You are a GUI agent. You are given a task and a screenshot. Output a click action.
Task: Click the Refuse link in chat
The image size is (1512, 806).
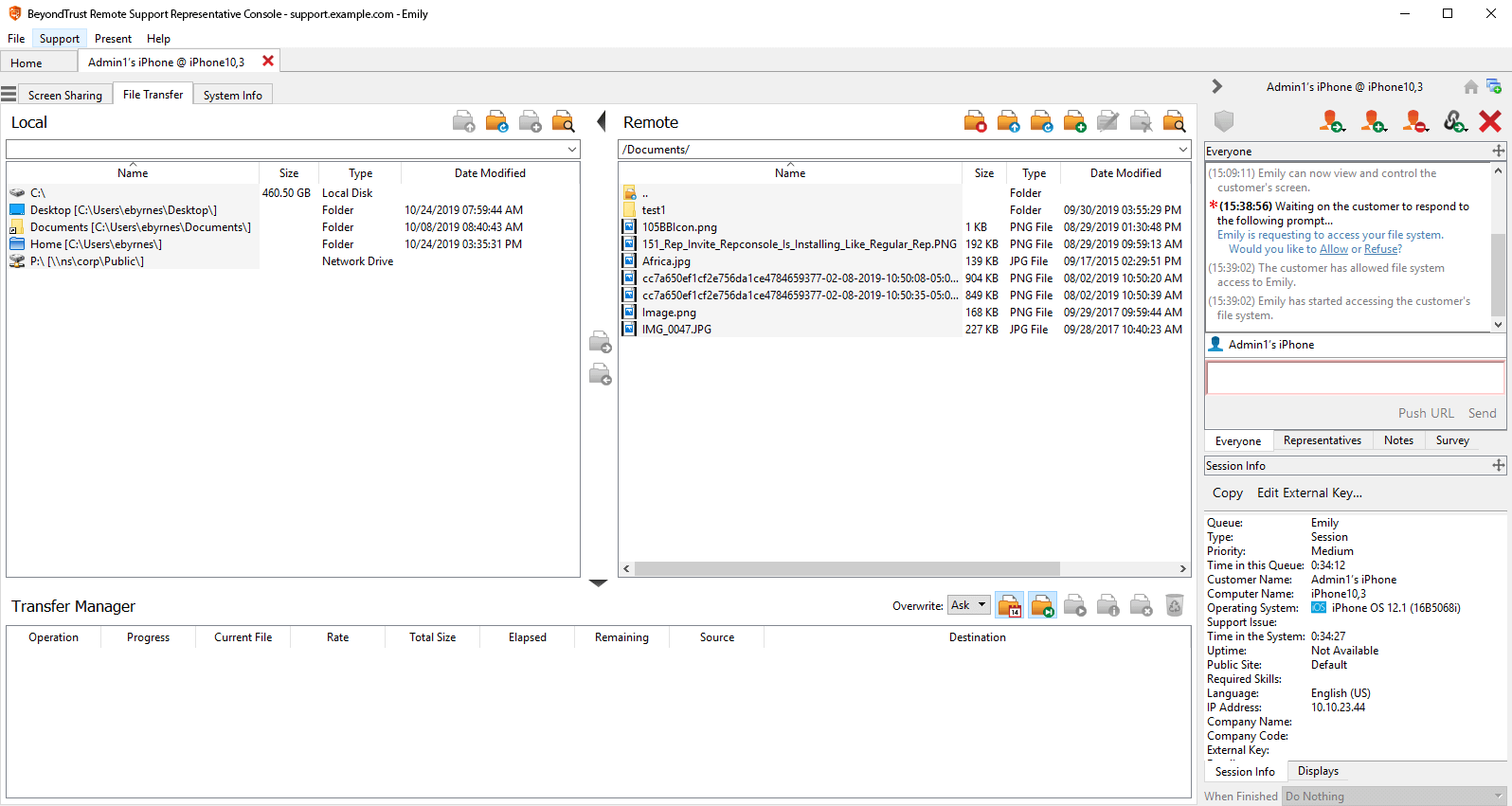[x=1382, y=249]
